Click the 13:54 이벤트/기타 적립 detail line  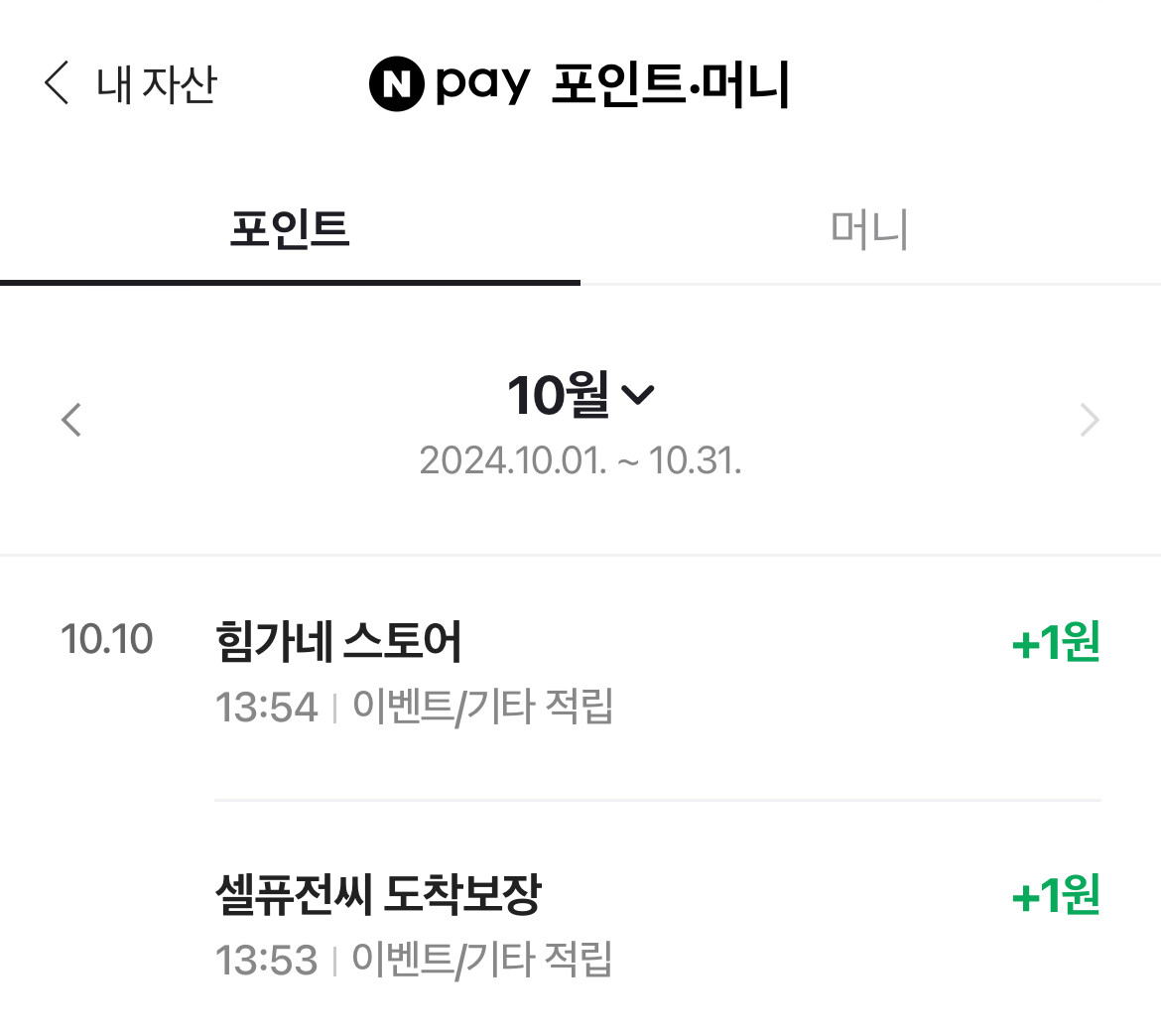coord(414,708)
